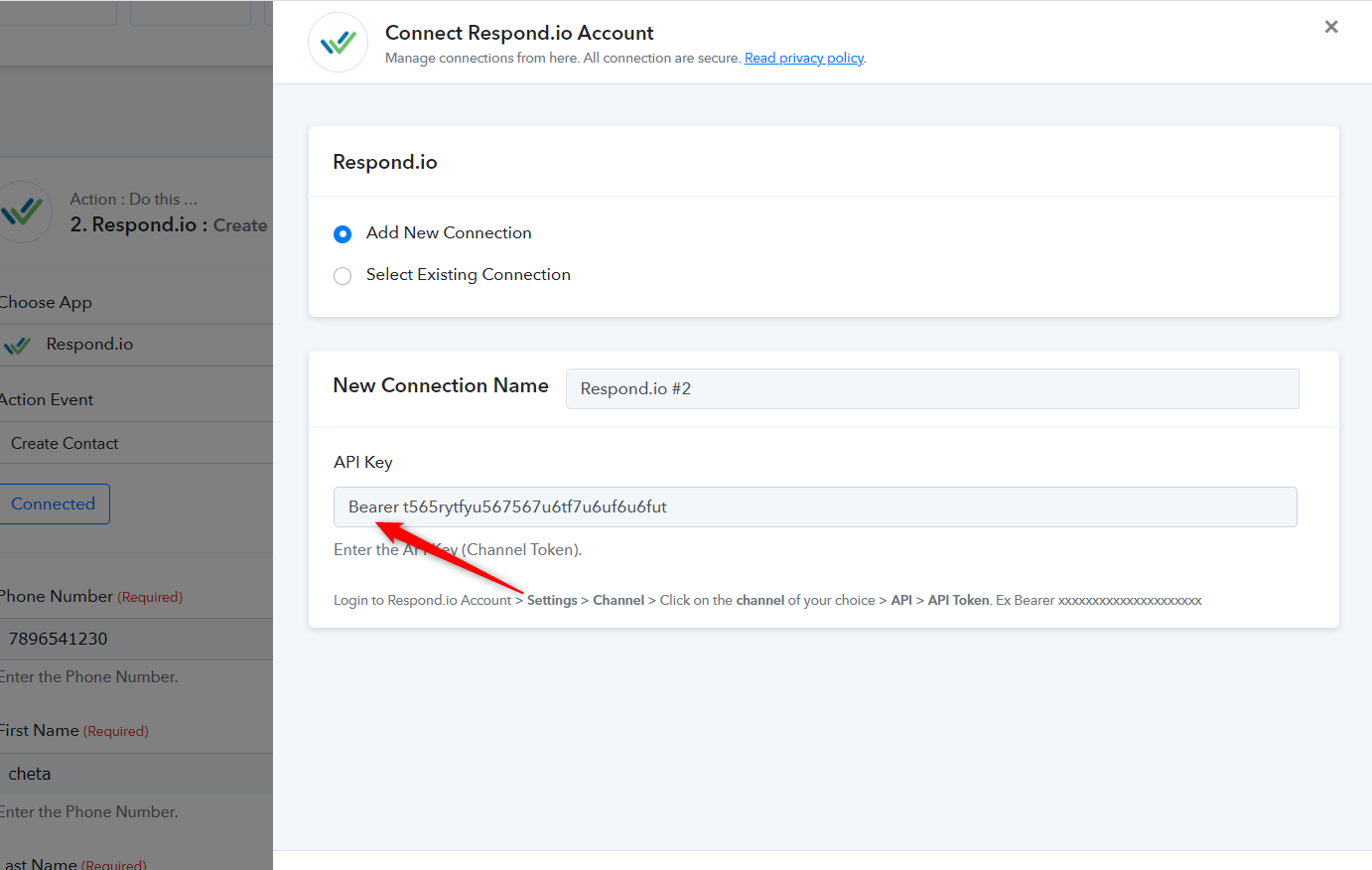
Task: Select the Add New Connection radio button
Action: [343, 234]
